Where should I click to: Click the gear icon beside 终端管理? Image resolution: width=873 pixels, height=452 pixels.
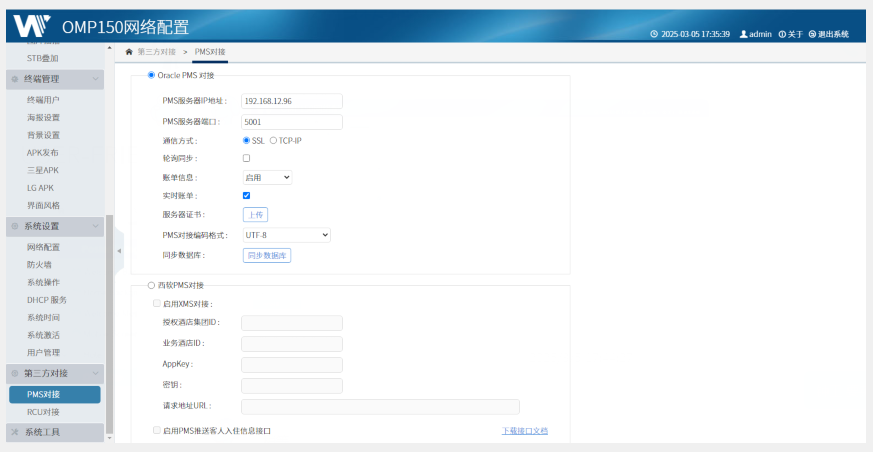15,79
